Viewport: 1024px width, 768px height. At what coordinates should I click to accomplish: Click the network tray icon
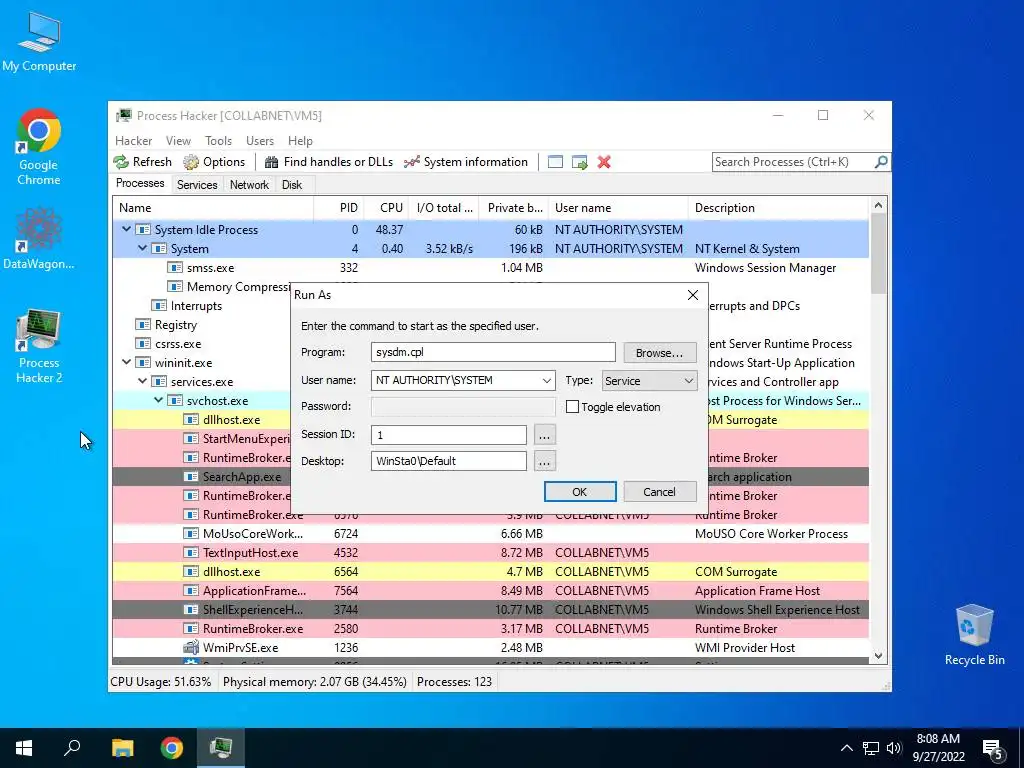pos(871,748)
